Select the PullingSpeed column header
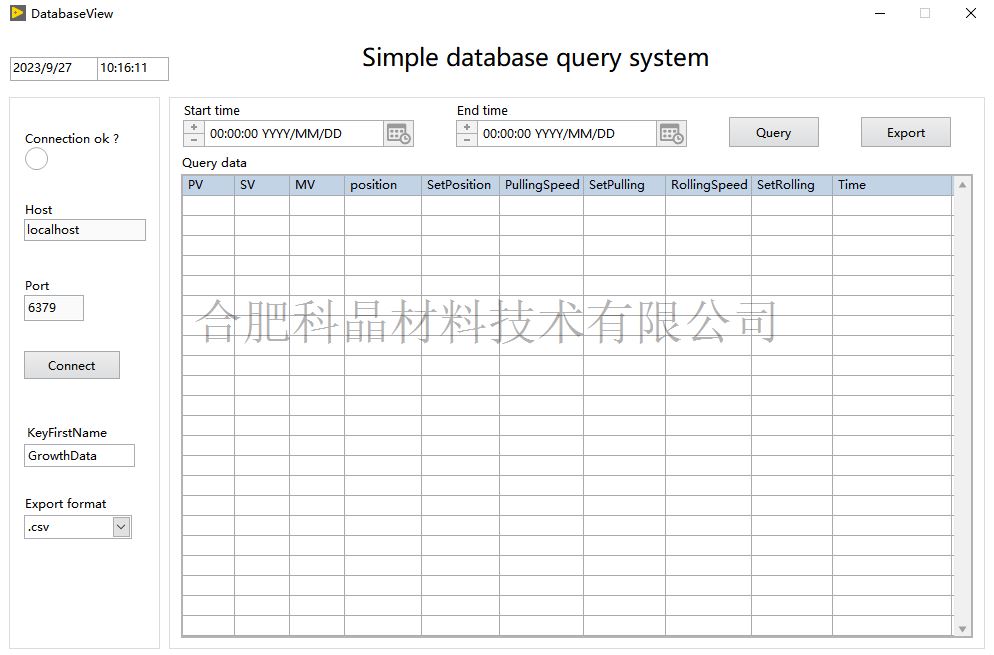 (x=541, y=185)
